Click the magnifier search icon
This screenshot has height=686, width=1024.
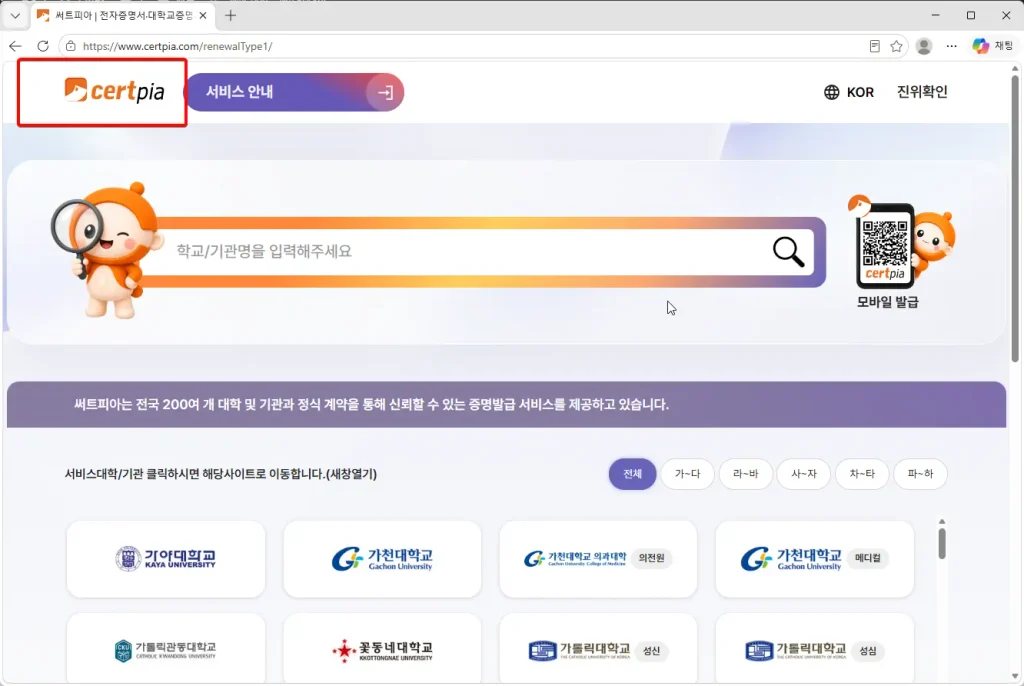[788, 252]
